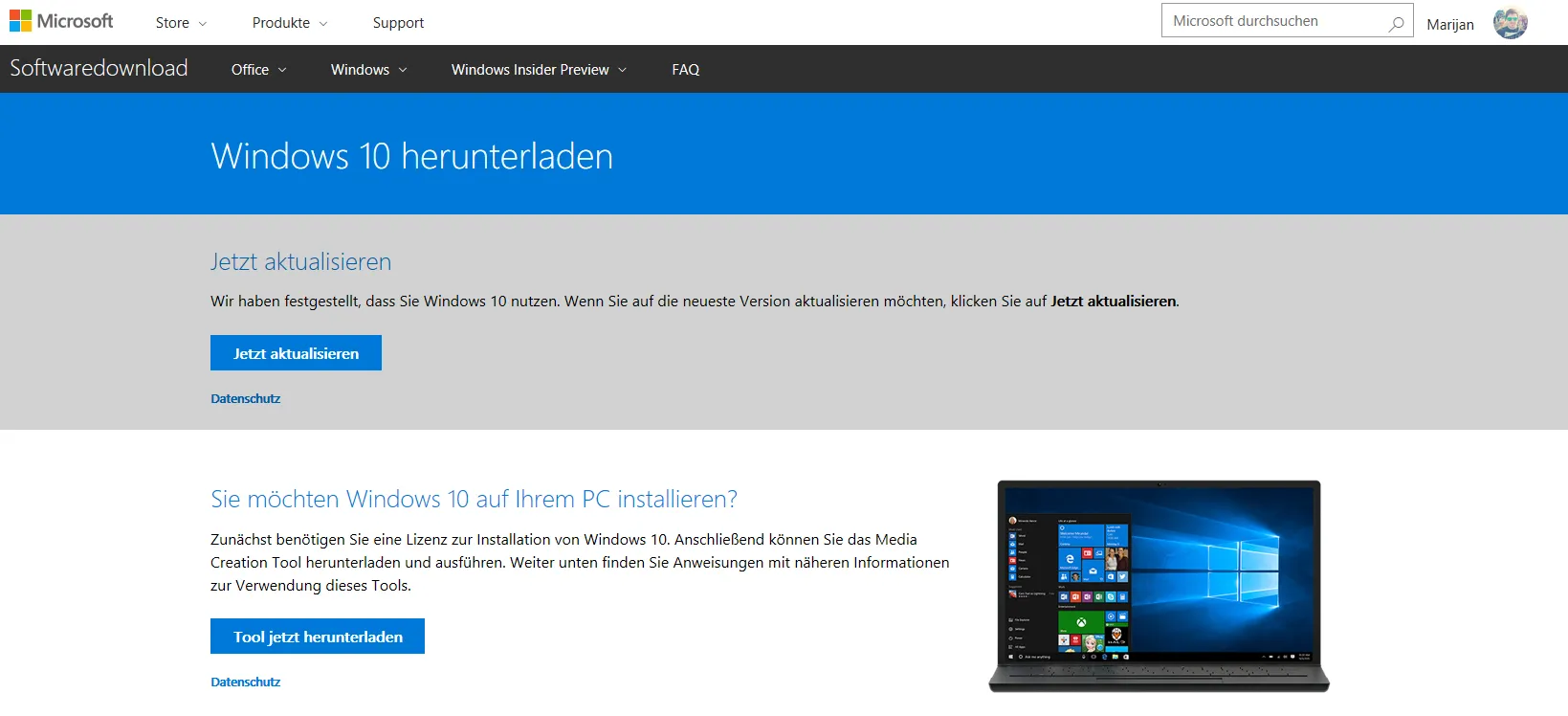Screen dimensions: 1568x716
Task: Click the Jetzt aktualisieren heading
Action: pos(301,261)
